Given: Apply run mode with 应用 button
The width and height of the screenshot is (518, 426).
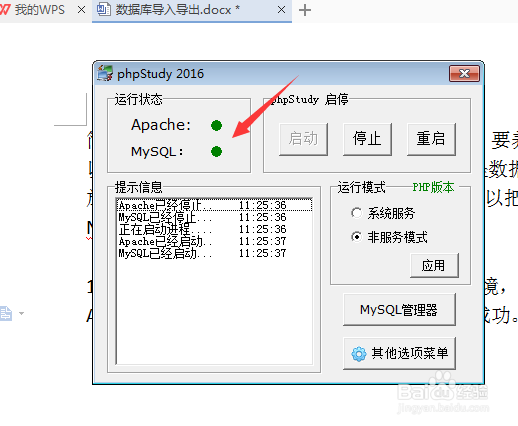Looking at the screenshot, I should pos(434,266).
